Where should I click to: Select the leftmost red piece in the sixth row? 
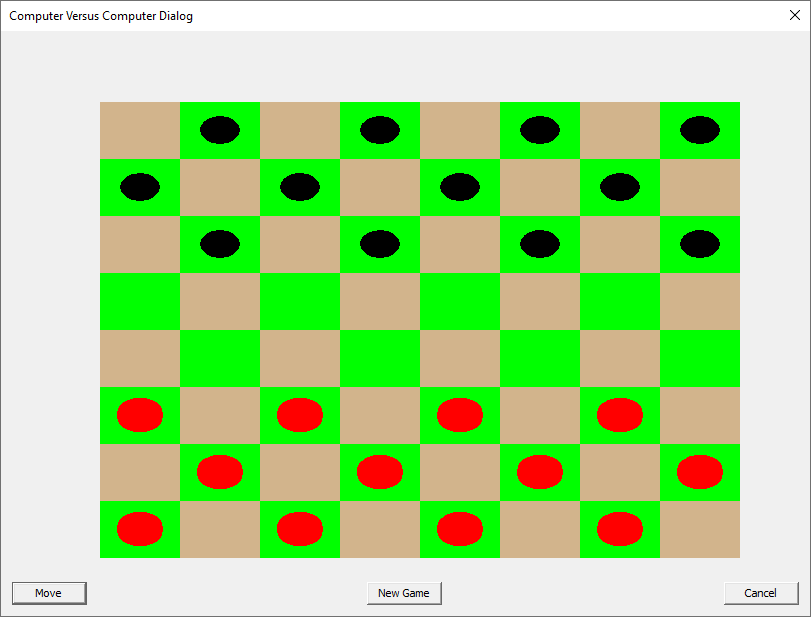139,415
